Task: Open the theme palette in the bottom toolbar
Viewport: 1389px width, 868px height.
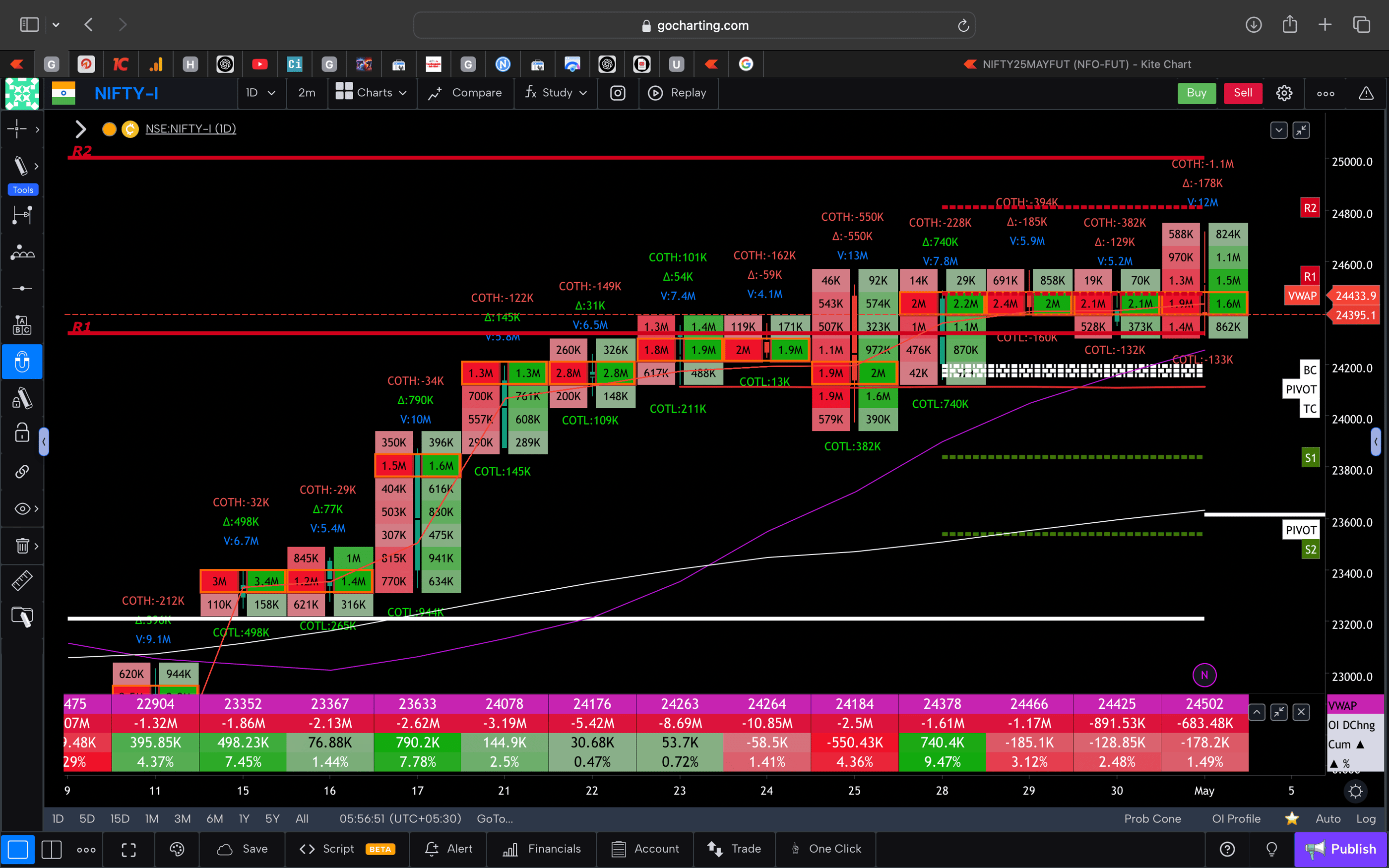Action: (x=177, y=849)
